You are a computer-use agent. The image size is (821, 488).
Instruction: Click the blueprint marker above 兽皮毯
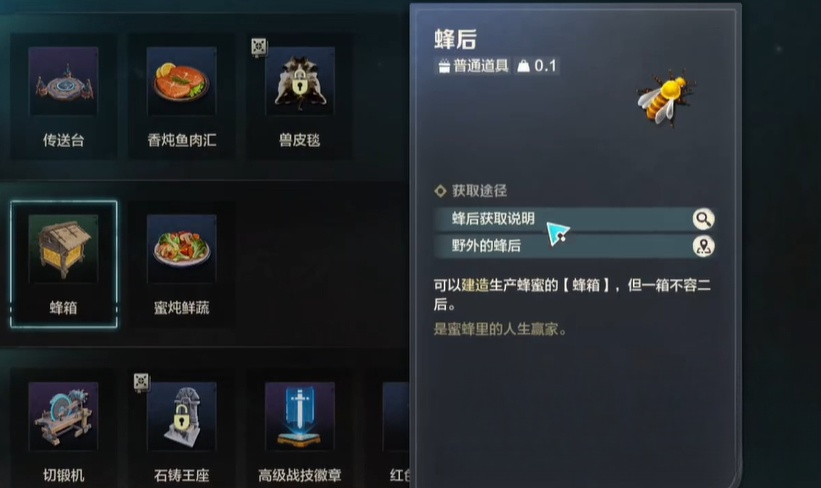[x=259, y=47]
